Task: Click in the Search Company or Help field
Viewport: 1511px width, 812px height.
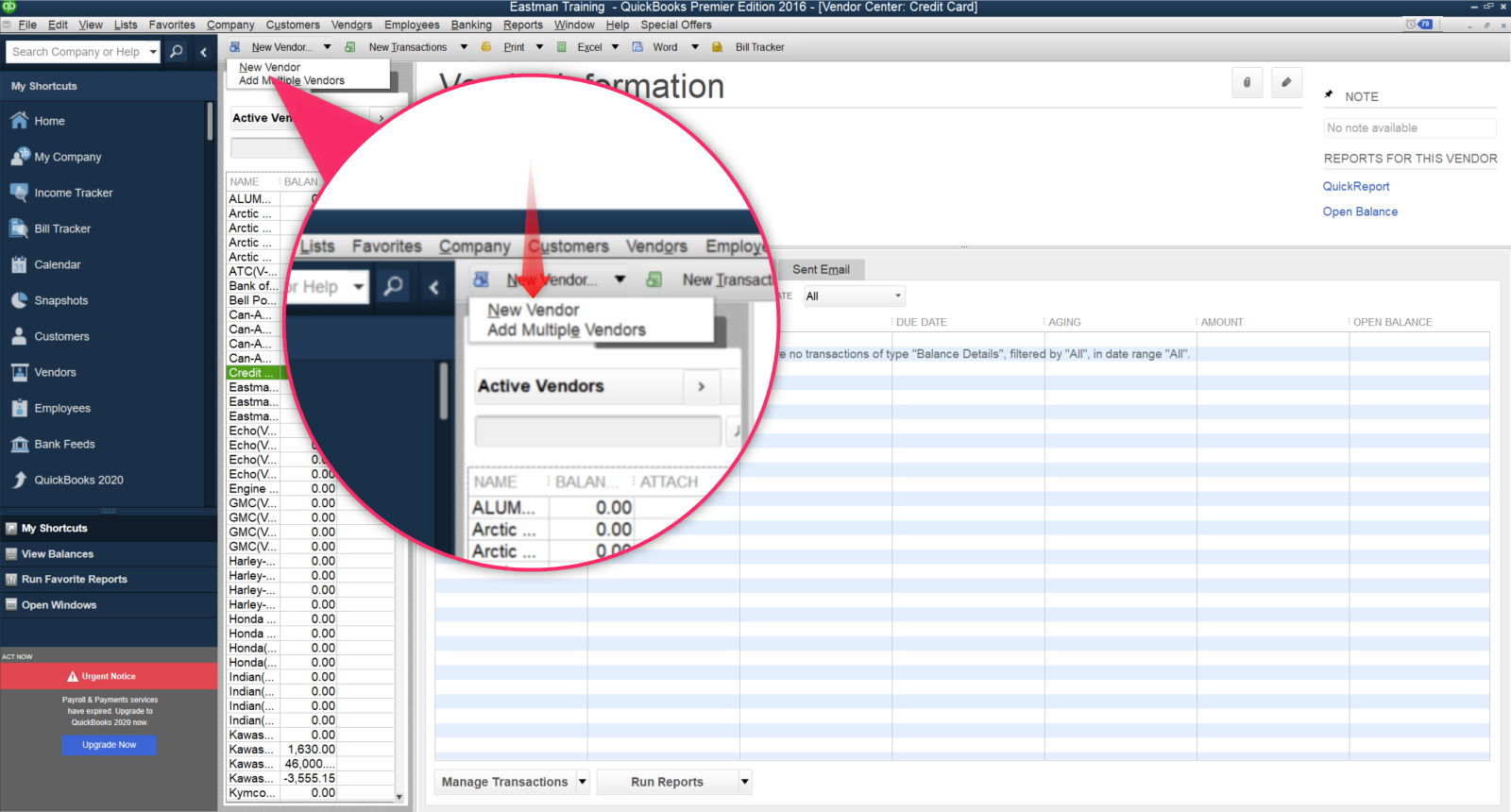Action: coord(76,52)
